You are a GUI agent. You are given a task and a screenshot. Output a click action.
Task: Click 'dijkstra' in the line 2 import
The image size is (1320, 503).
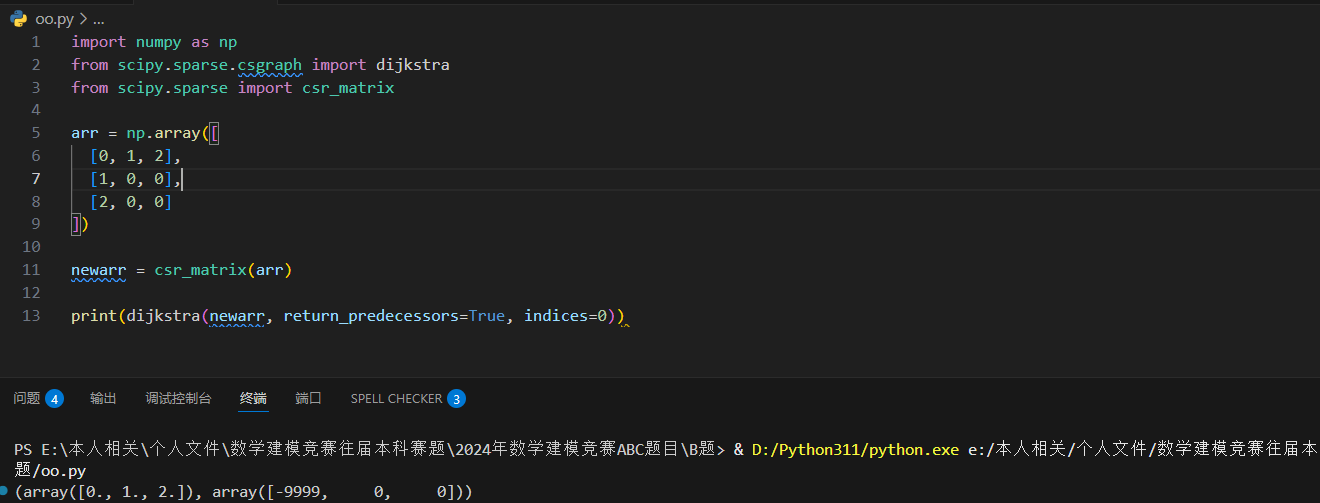click(413, 65)
